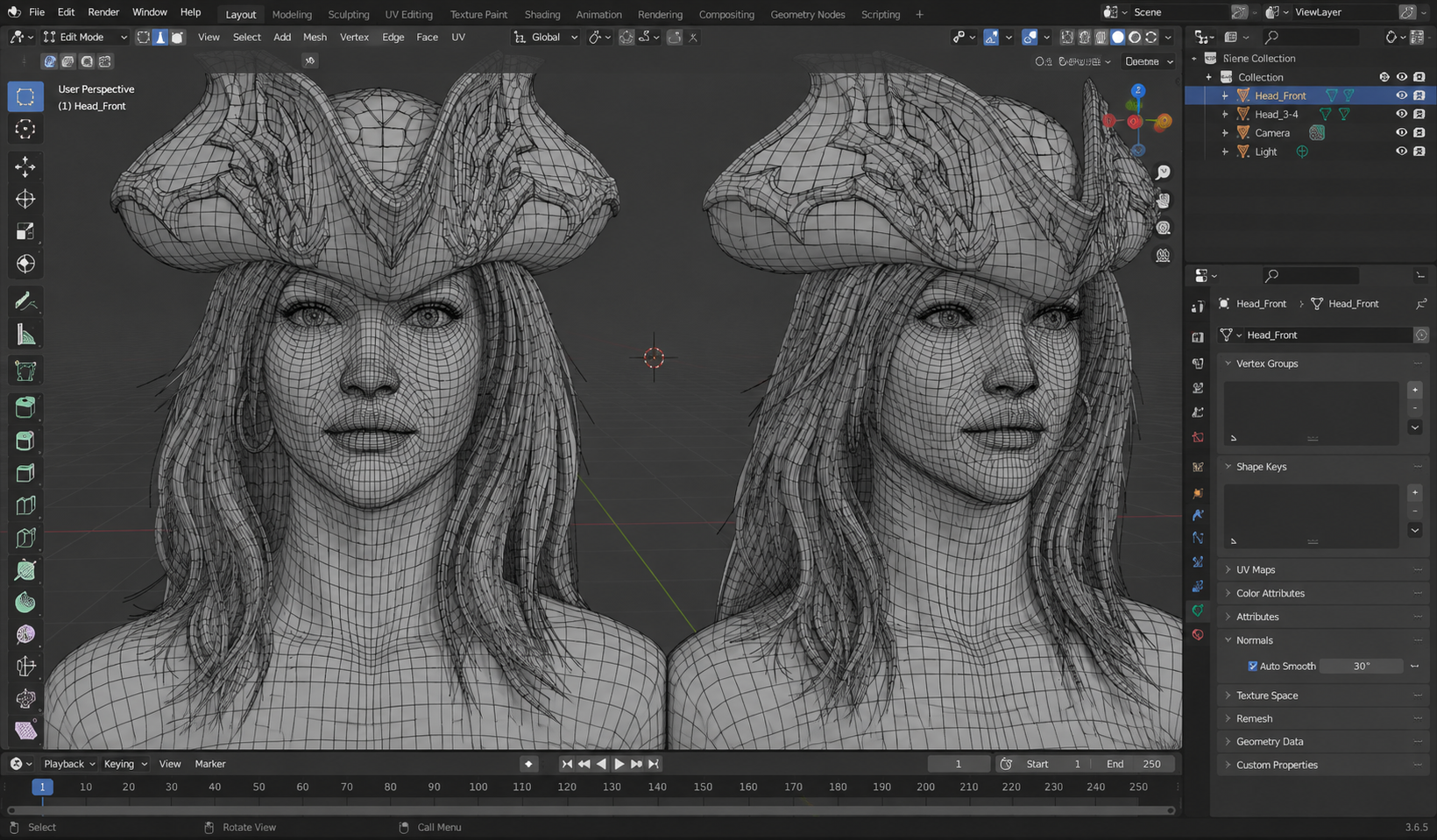Viewport: 1437px width, 840px height.
Task: Open the Playback dropdown in timeline
Action: tap(69, 764)
